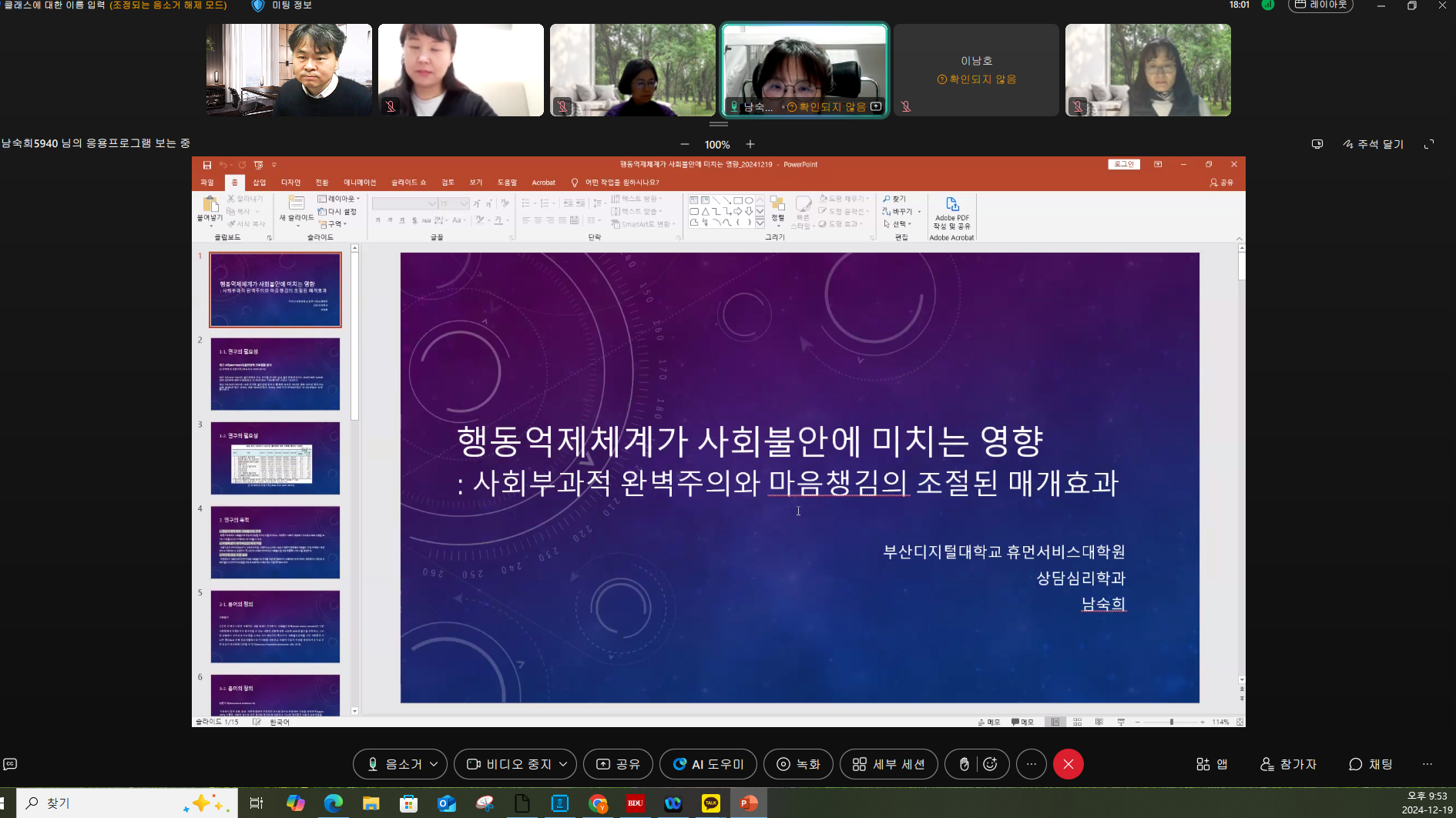Open the font name combo box
This screenshot has width=1456, height=818.
(404, 203)
